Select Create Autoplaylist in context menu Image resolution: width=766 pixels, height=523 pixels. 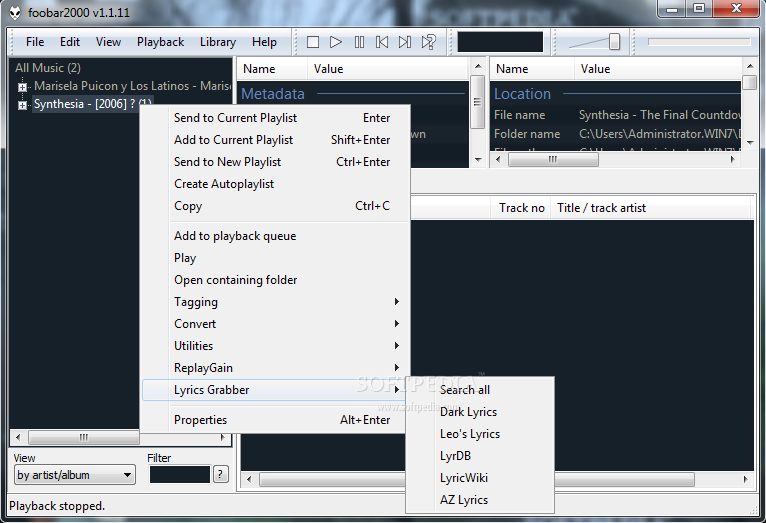pyautogui.click(x=276, y=184)
